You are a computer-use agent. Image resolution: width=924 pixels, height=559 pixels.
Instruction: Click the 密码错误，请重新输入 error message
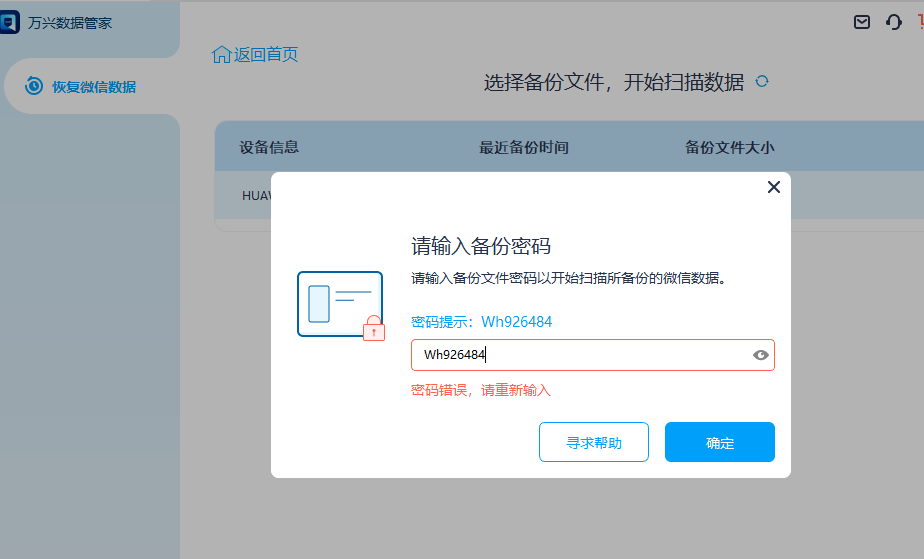[481, 390]
